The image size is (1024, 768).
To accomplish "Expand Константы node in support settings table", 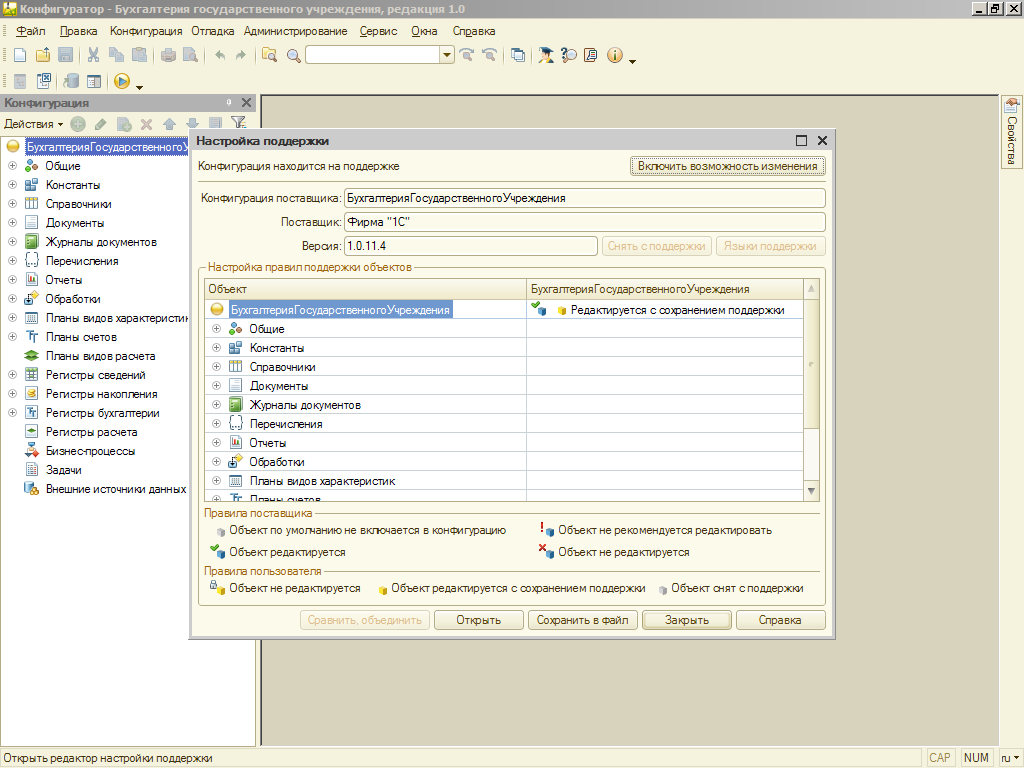I will 216,347.
